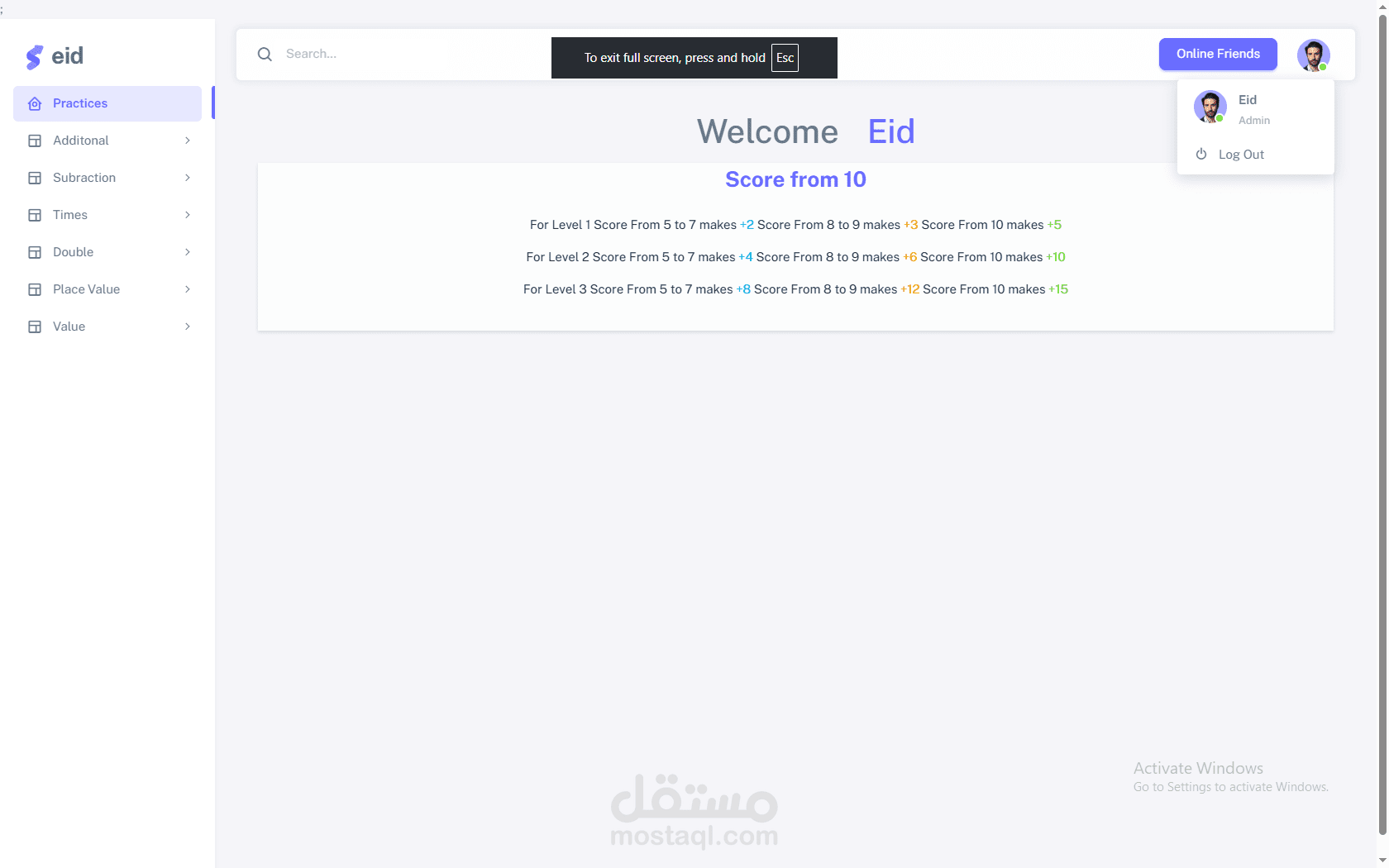Screen dimensions: 1389x868
Task: Click the Welcome heading text
Action: click(767, 131)
